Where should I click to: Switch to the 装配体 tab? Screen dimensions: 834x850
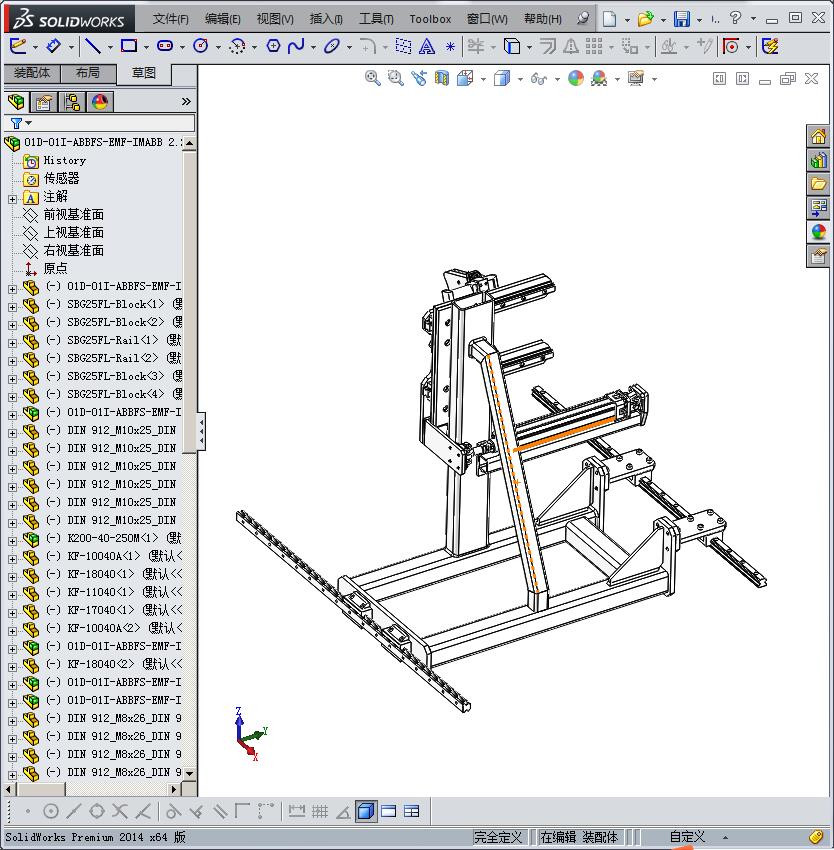(x=32, y=73)
